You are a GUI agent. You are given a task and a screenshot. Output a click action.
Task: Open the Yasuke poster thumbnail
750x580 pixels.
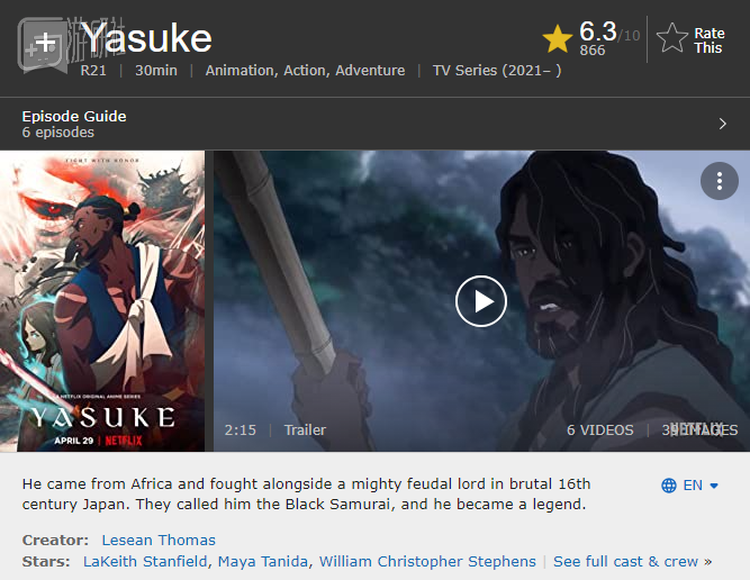pos(102,301)
